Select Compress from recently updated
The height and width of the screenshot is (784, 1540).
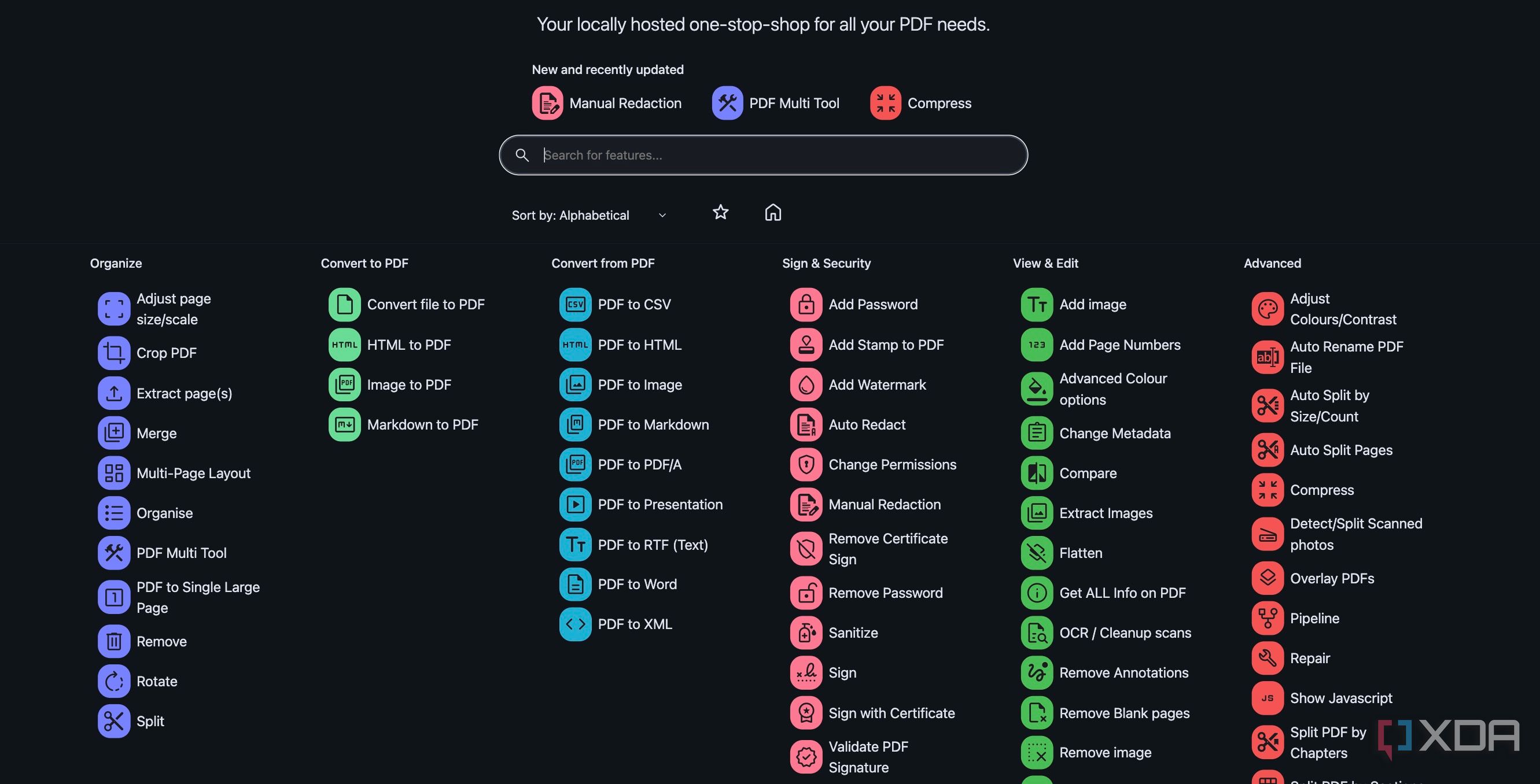coord(921,103)
